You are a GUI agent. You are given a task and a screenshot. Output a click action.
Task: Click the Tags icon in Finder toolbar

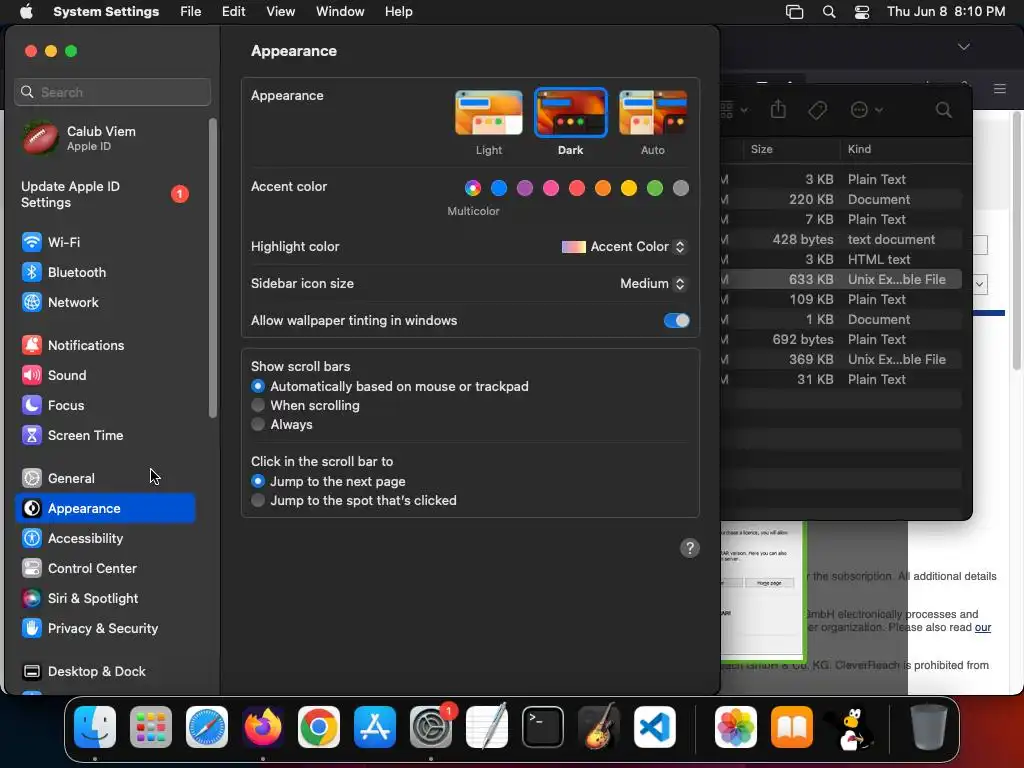tap(818, 110)
